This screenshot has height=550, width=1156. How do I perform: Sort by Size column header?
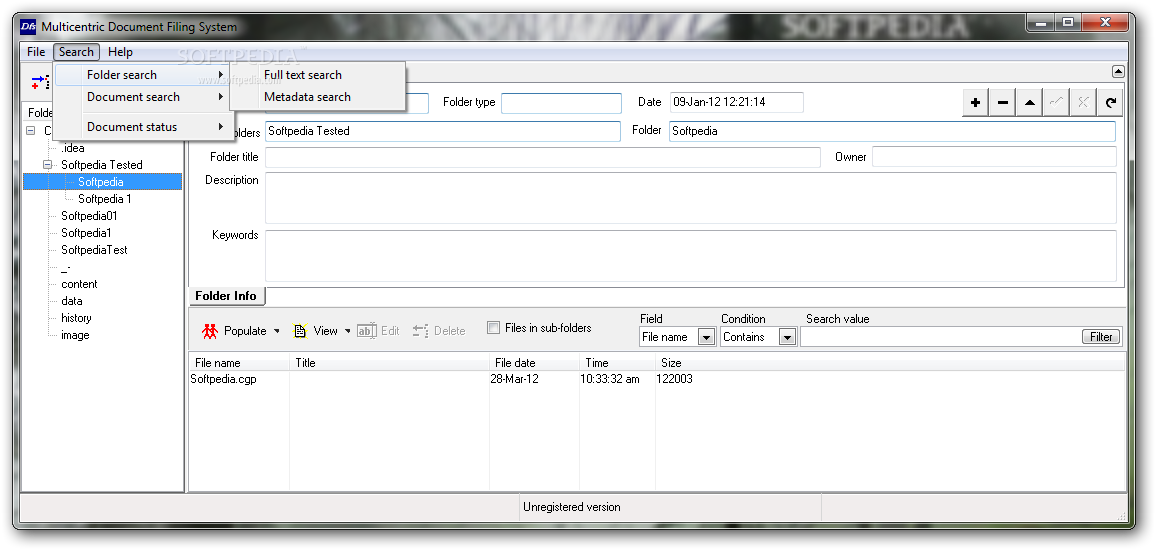891,363
